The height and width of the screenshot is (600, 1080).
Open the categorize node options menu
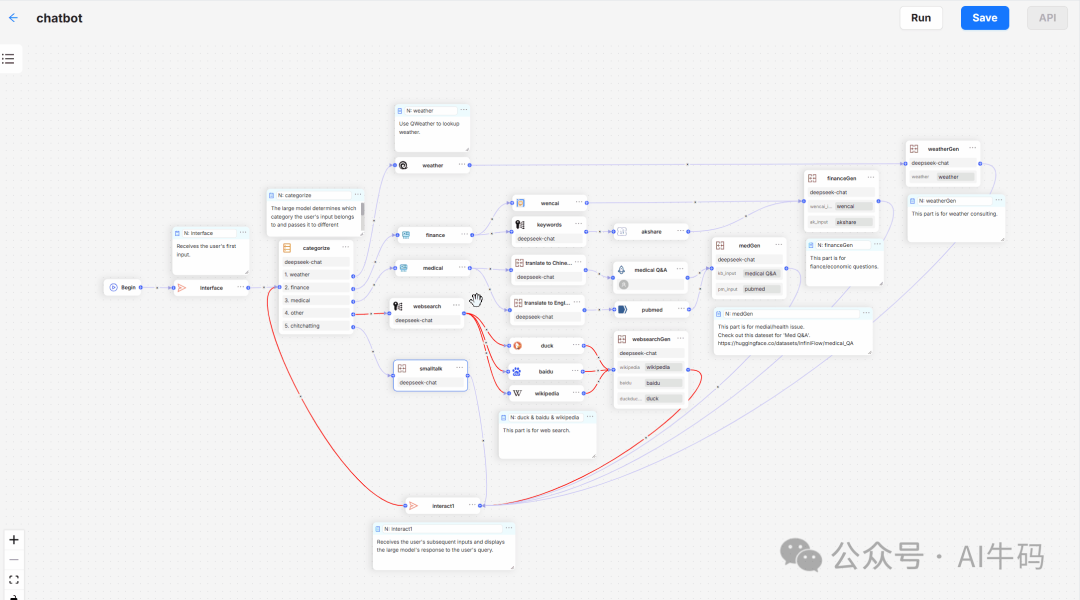(x=346, y=247)
